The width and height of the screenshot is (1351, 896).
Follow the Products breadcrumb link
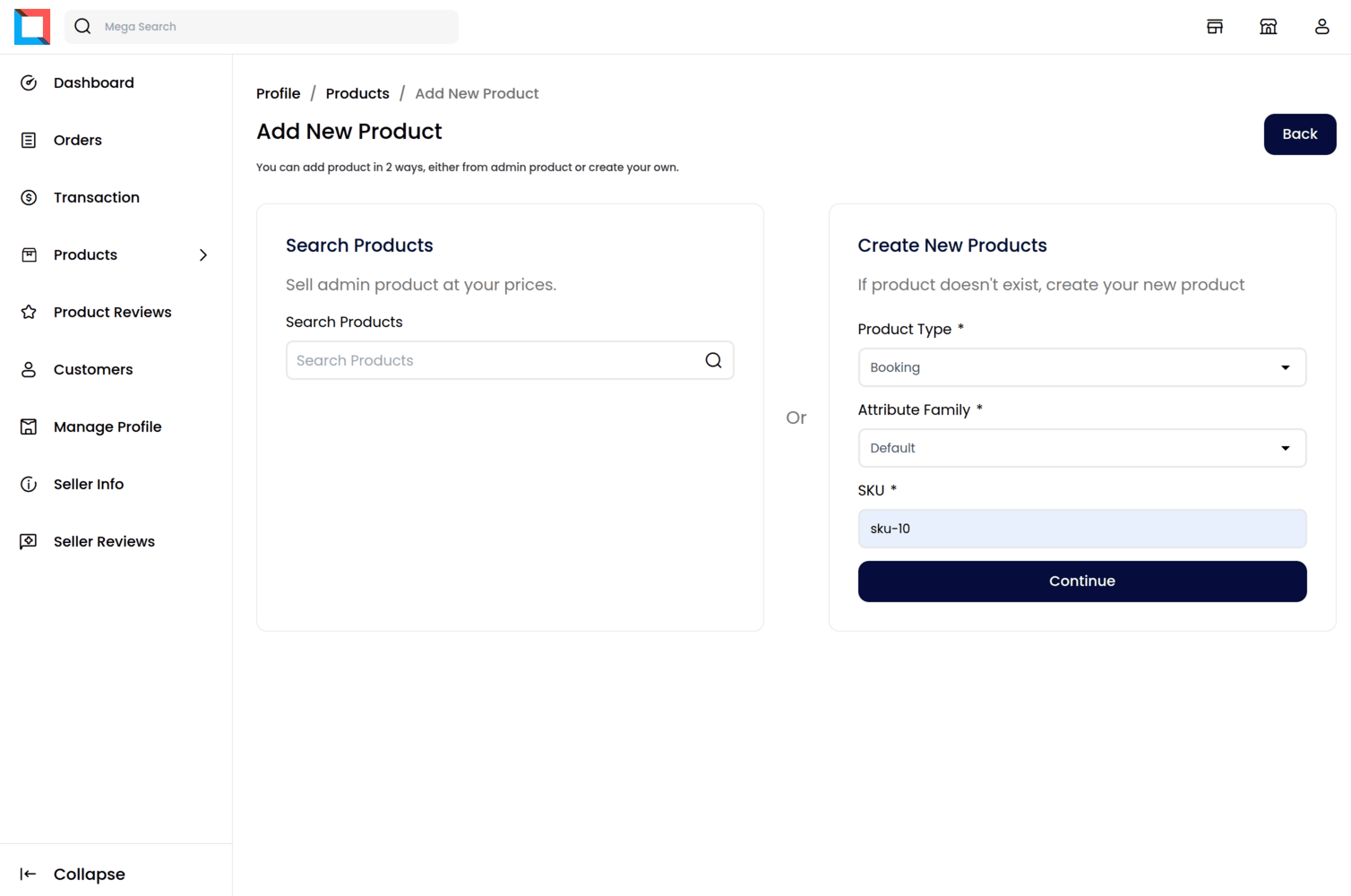tap(357, 93)
